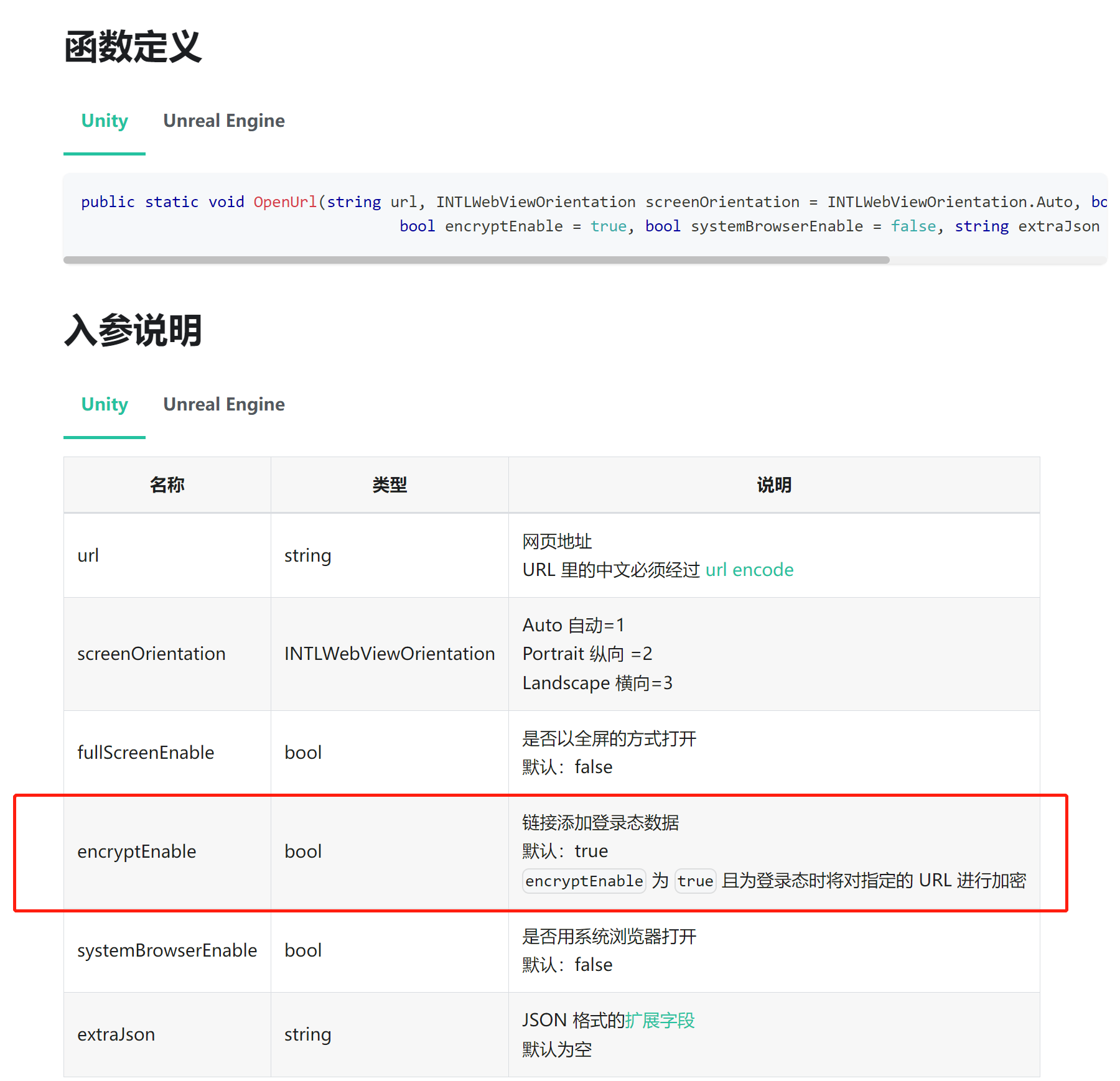Click the fullScreenEnable parameter name
The image size is (1120, 1081).
click(146, 753)
